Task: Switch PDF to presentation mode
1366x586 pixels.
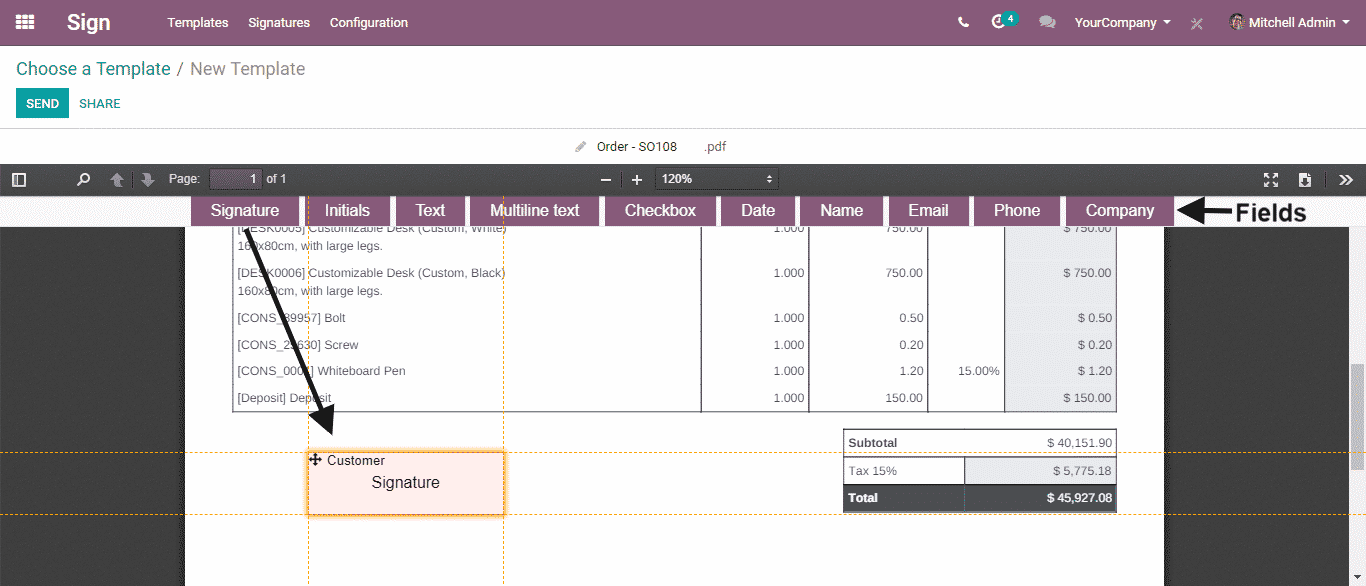Action: 1271,180
